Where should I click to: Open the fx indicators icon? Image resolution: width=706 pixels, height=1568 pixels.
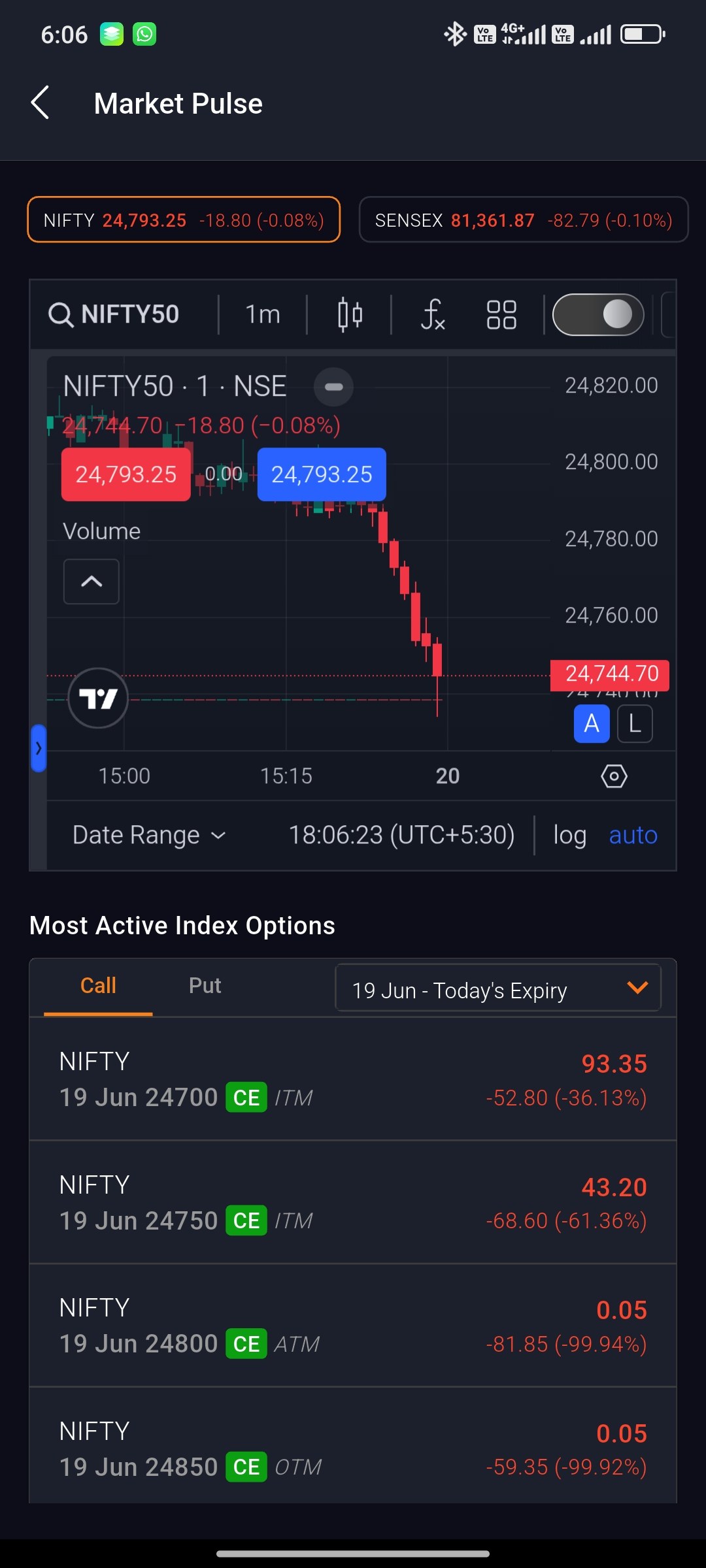point(432,314)
